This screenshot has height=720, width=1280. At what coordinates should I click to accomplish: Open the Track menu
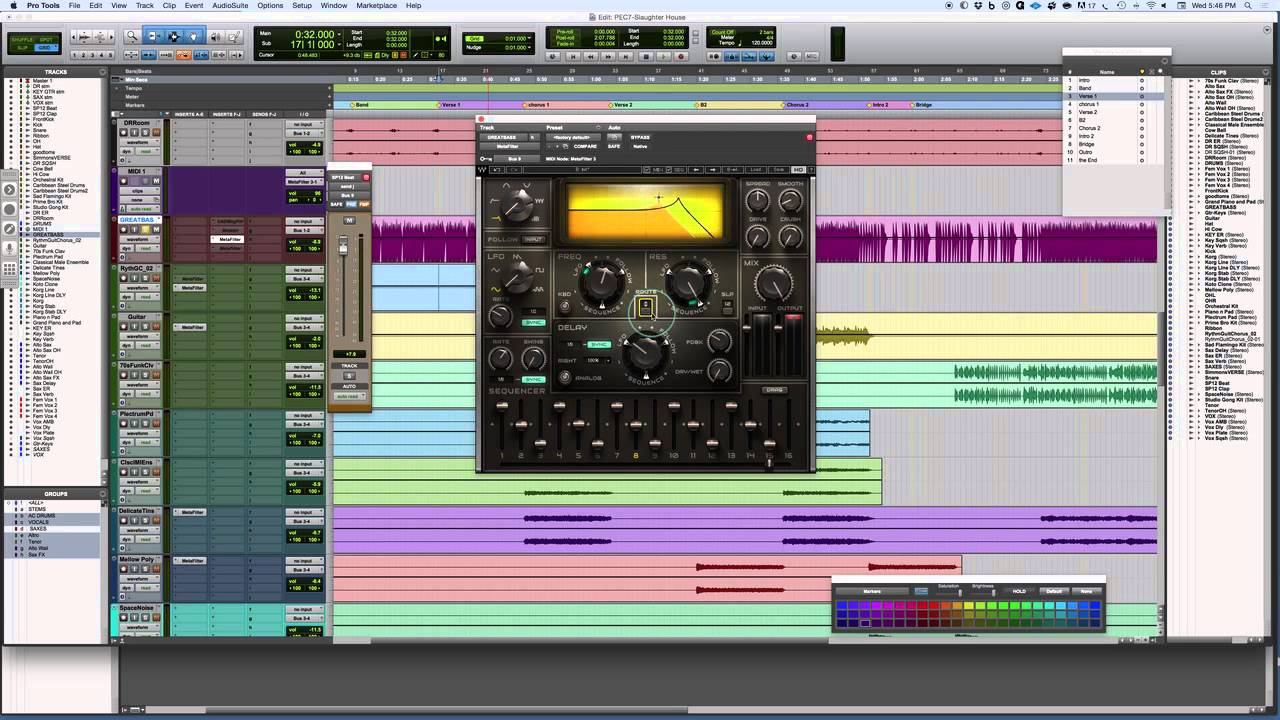(145, 5)
